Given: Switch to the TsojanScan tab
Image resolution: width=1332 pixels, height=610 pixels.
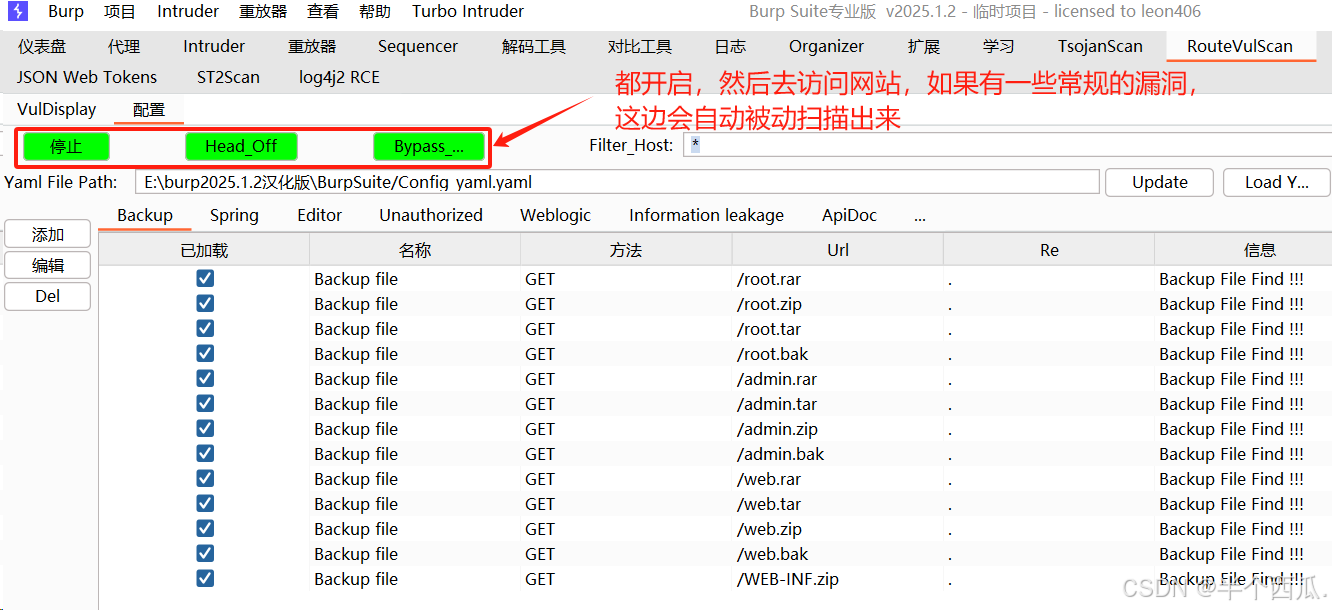Looking at the screenshot, I should 1100,46.
